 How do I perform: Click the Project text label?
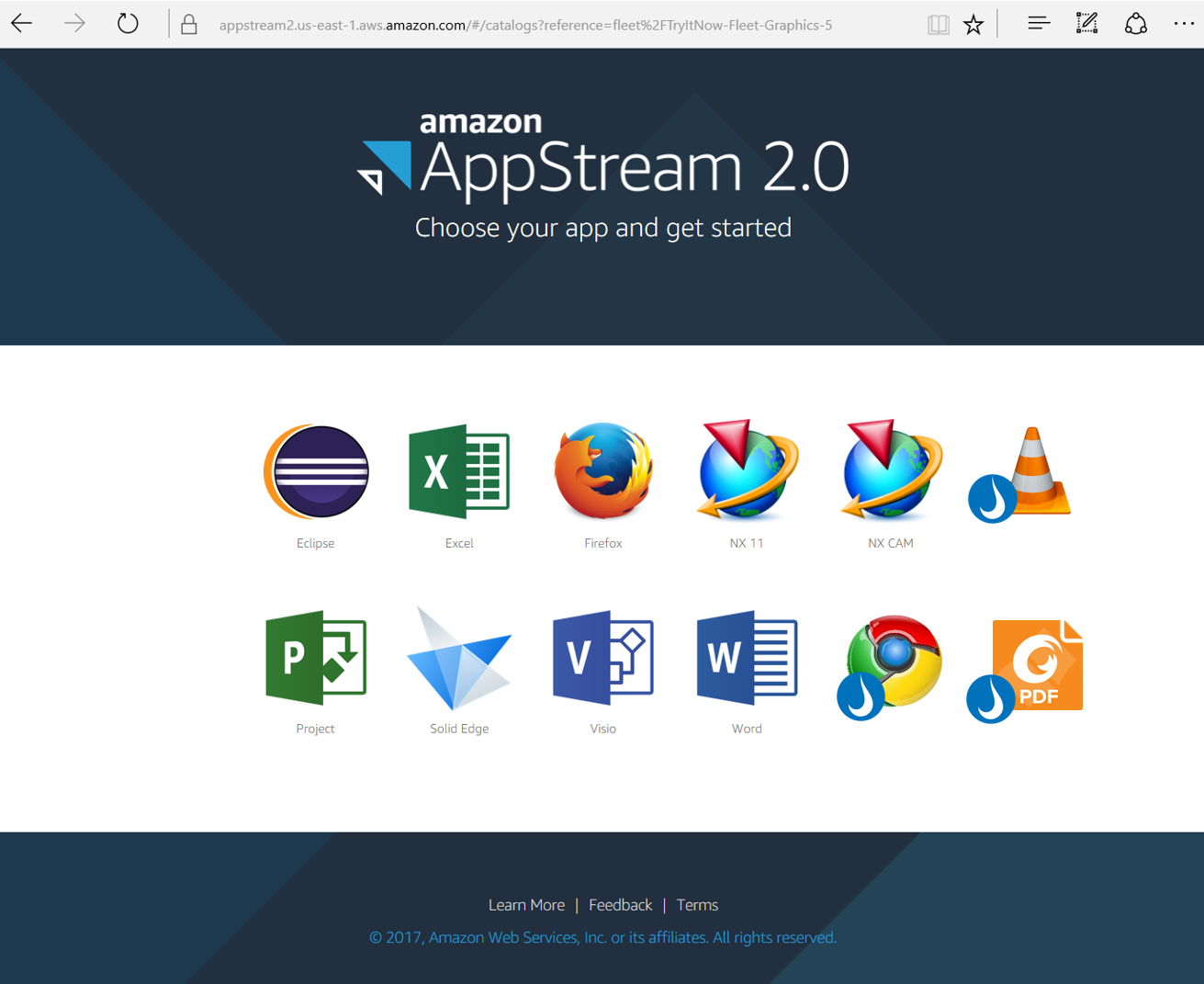[x=315, y=729]
